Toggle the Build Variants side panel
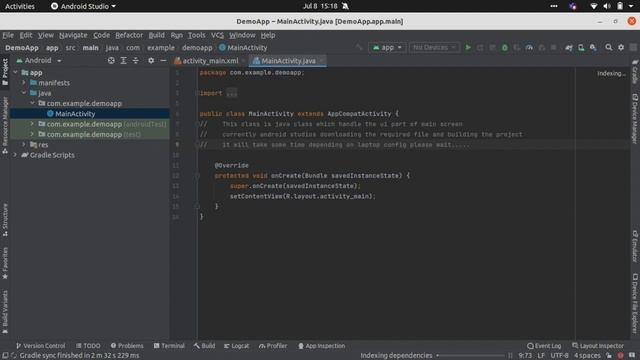Screen dimensions: 640x360 click(x=5, y=312)
